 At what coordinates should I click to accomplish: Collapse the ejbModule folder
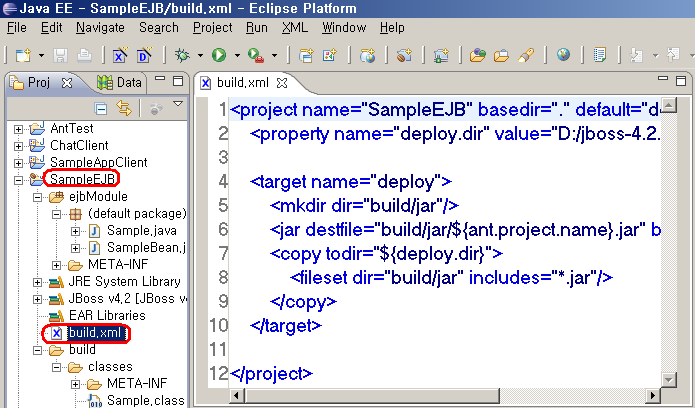(37, 197)
